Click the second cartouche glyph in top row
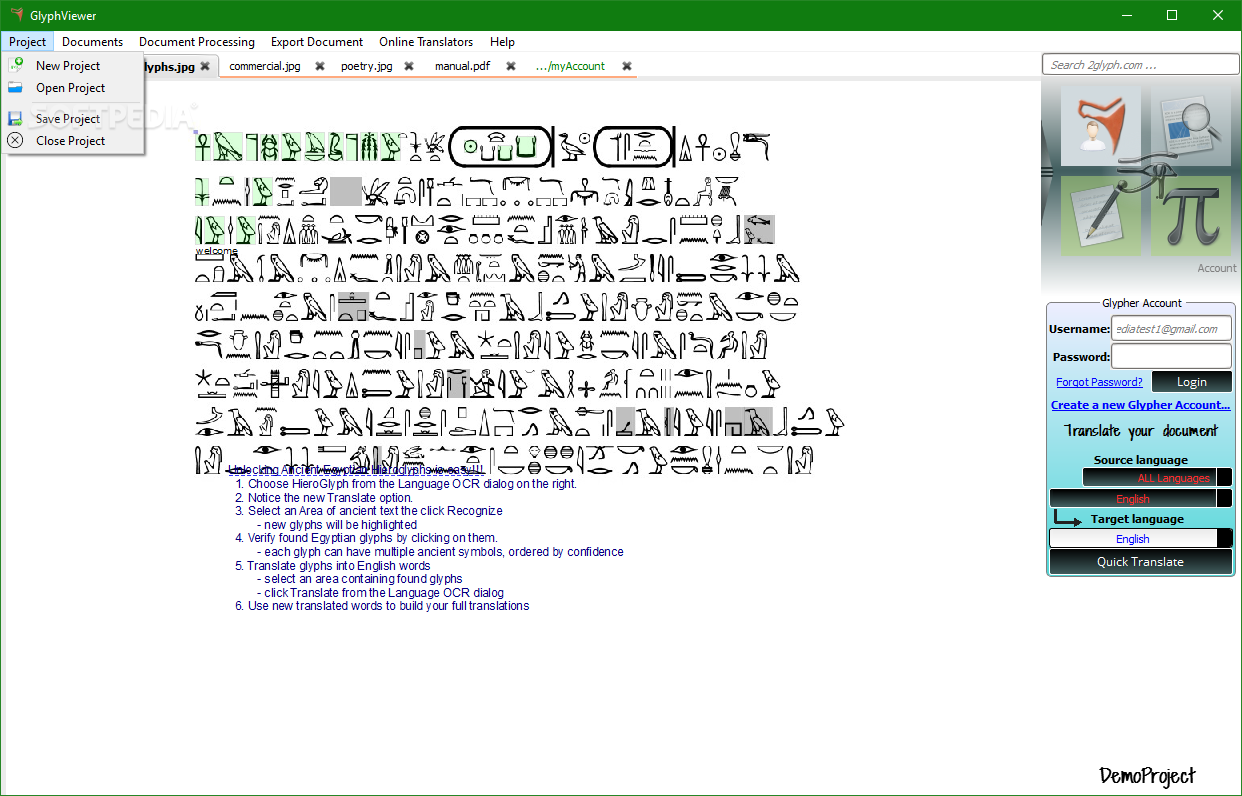 (635, 147)
